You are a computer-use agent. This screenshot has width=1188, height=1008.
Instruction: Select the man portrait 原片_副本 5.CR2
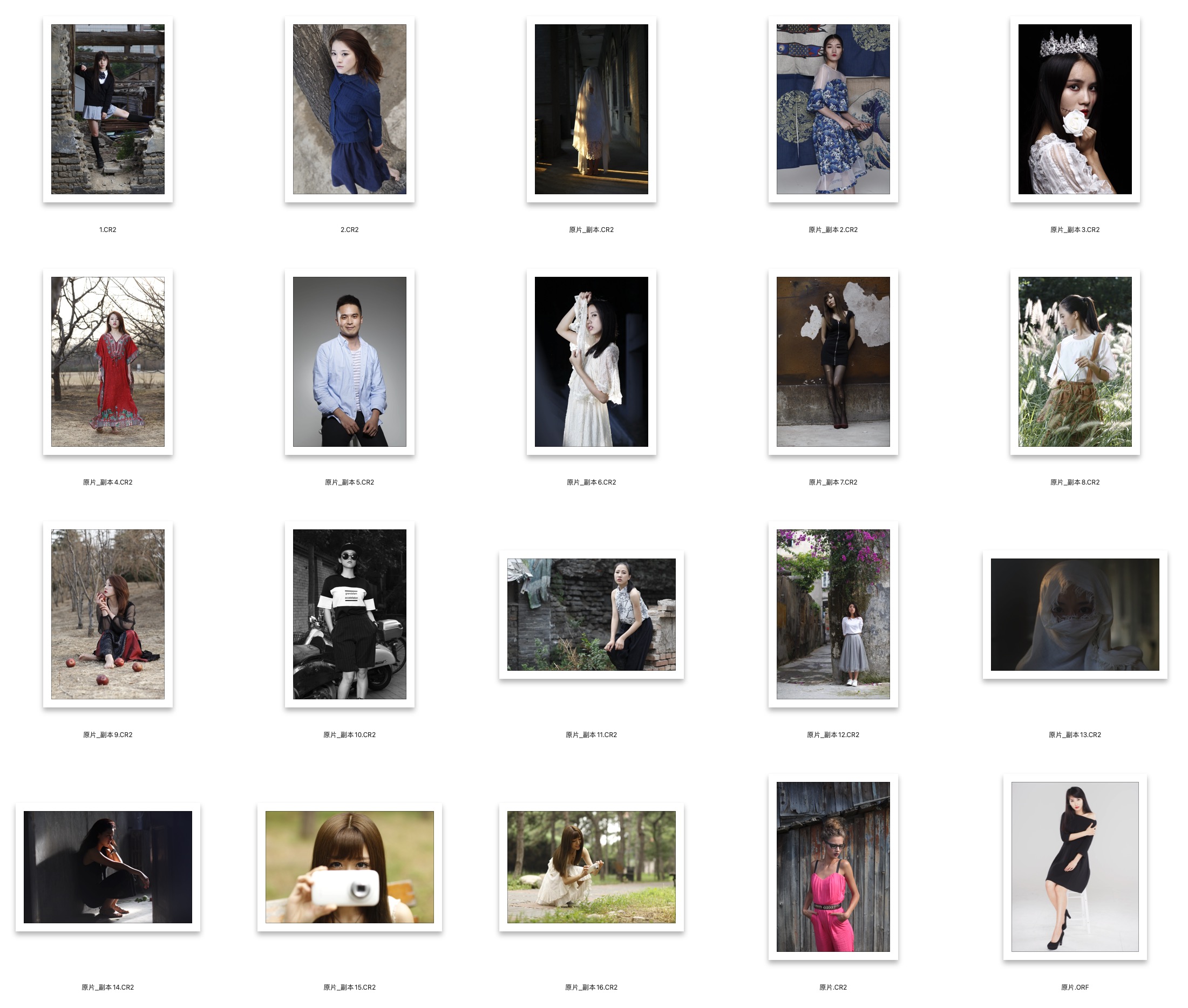349,362
